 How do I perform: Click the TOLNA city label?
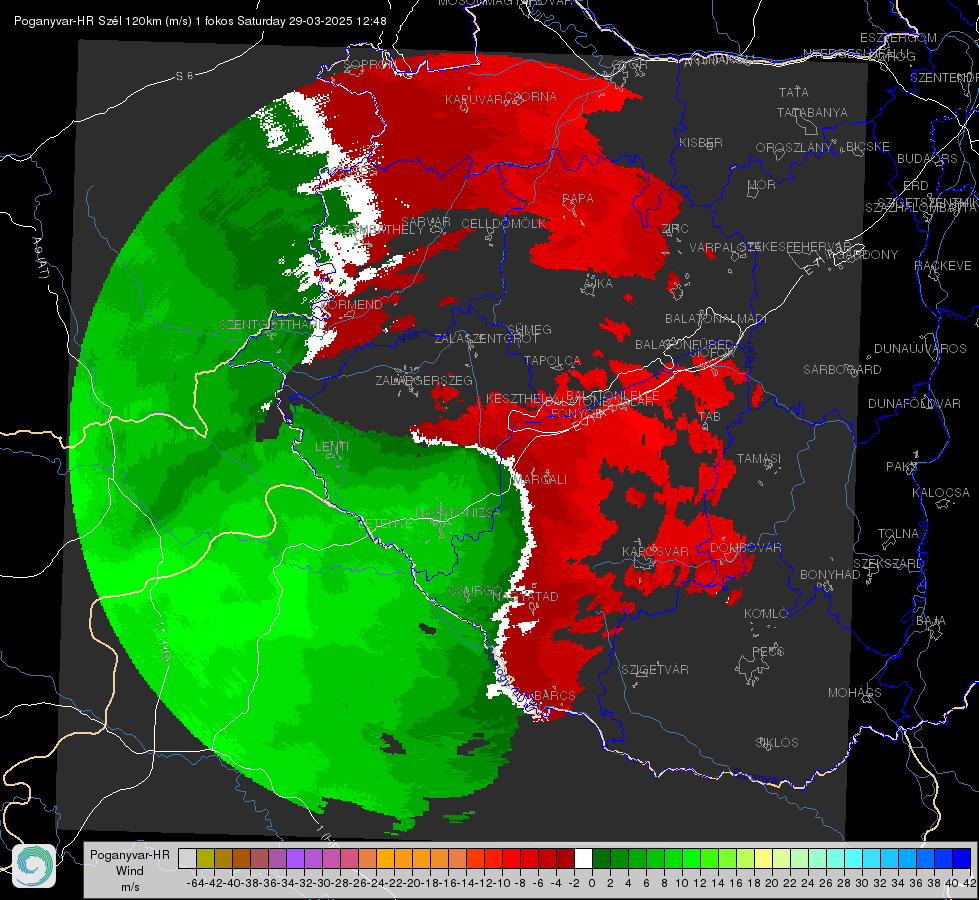899,534
